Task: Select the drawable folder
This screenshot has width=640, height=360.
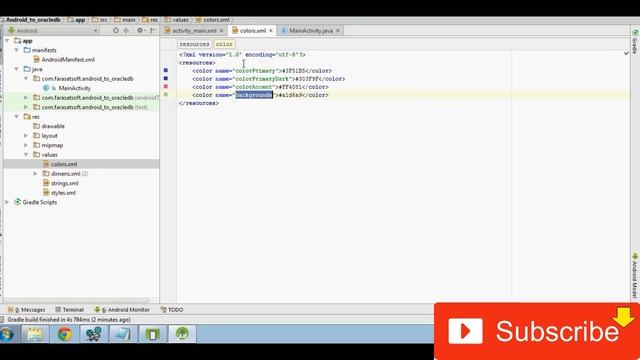Action: (x=53, y=126)
